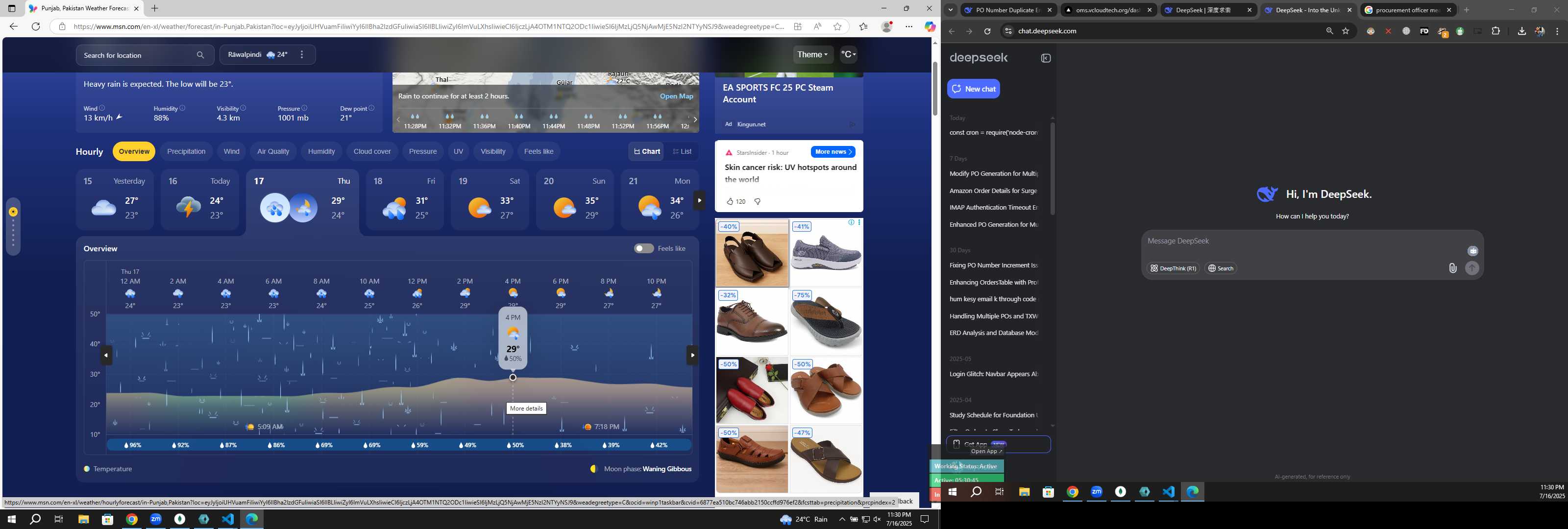Select Cloud cover hourly tab
Screen dimensions: 1568x529
coord(372,151)
